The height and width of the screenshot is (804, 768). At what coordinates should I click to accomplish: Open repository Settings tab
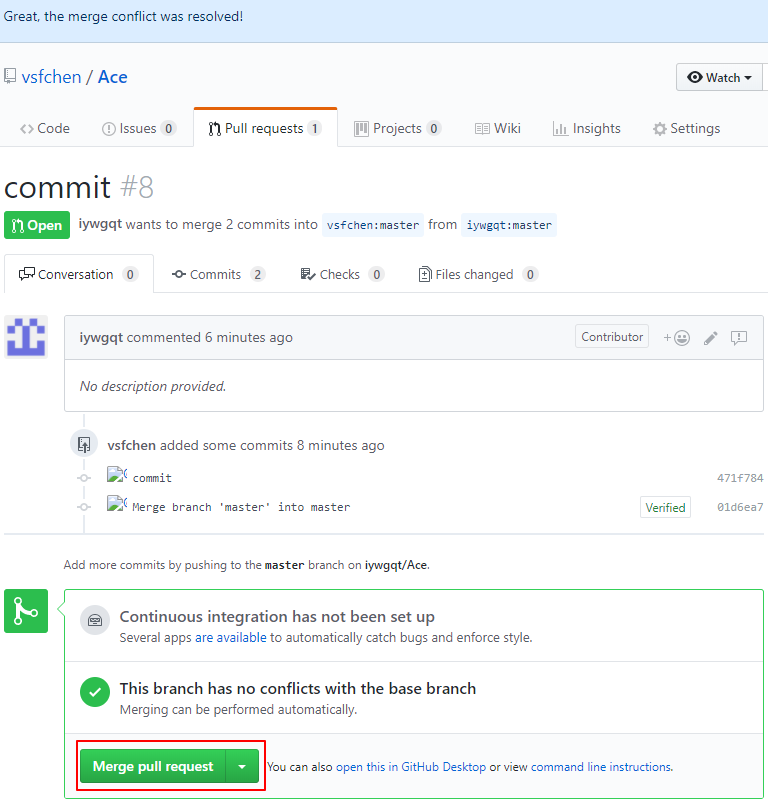point(686,129)
